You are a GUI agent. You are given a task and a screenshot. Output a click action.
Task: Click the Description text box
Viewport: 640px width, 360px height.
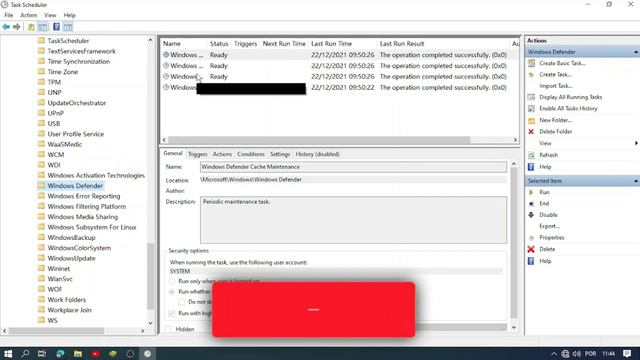[353, 220]
